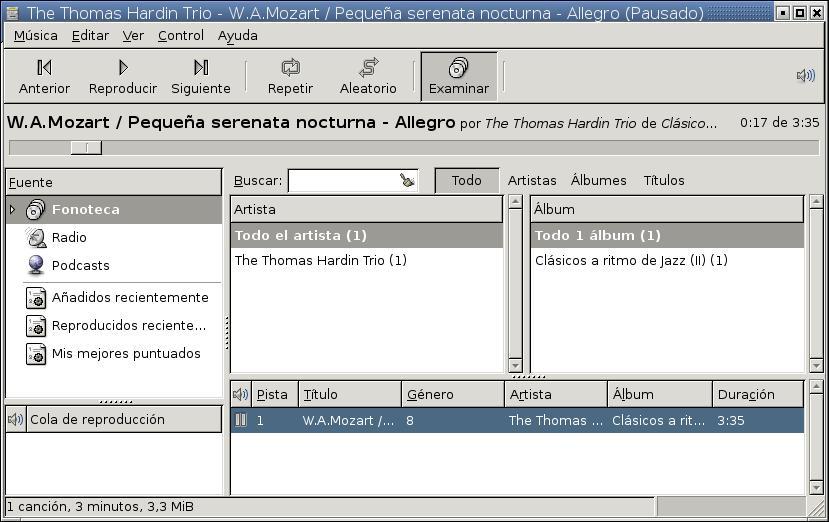Click the song position slider handle
829x522 pixels.
coord(86,148)
